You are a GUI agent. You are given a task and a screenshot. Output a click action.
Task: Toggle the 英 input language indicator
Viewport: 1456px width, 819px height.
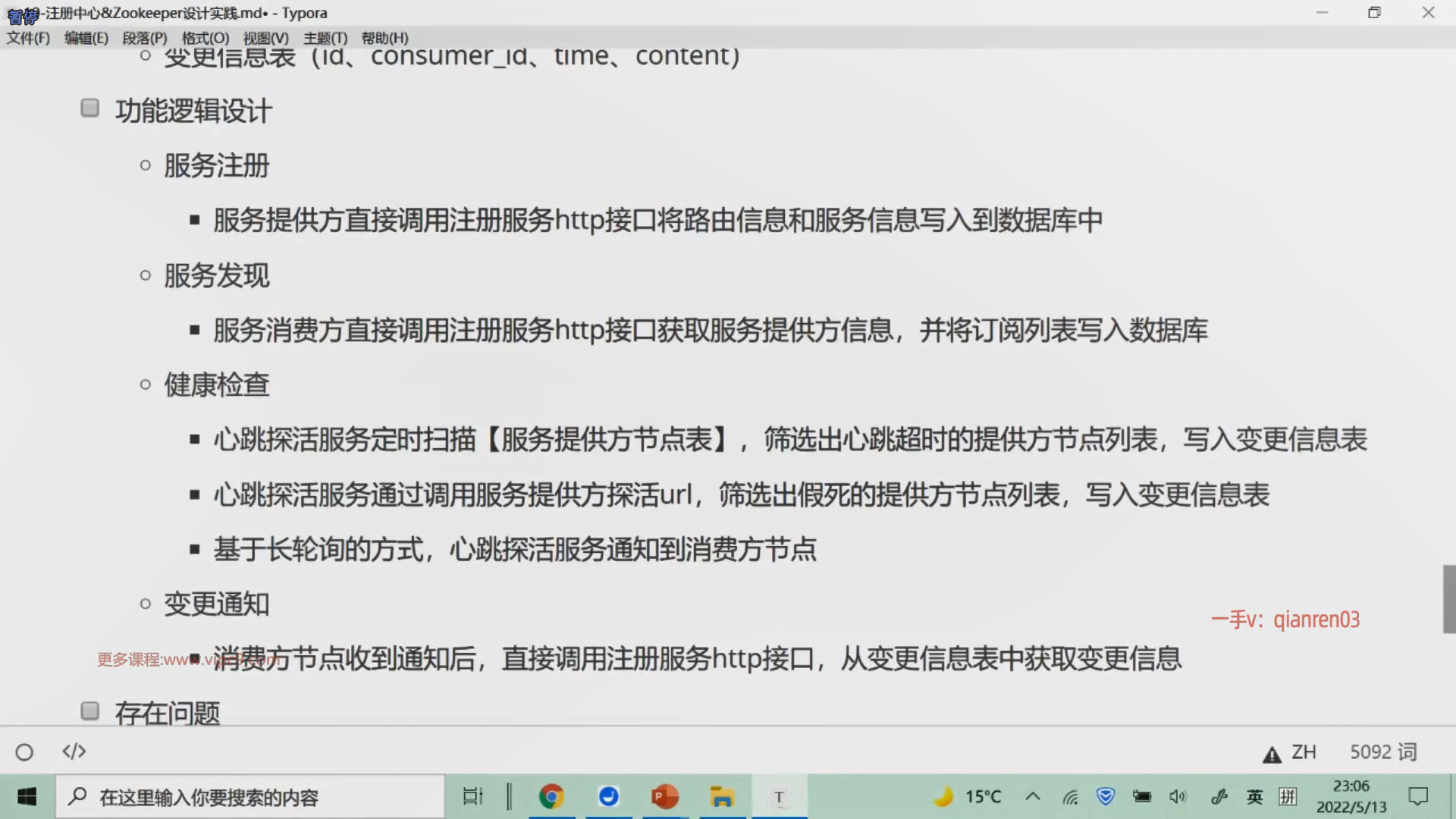(x=1254, y=796)
